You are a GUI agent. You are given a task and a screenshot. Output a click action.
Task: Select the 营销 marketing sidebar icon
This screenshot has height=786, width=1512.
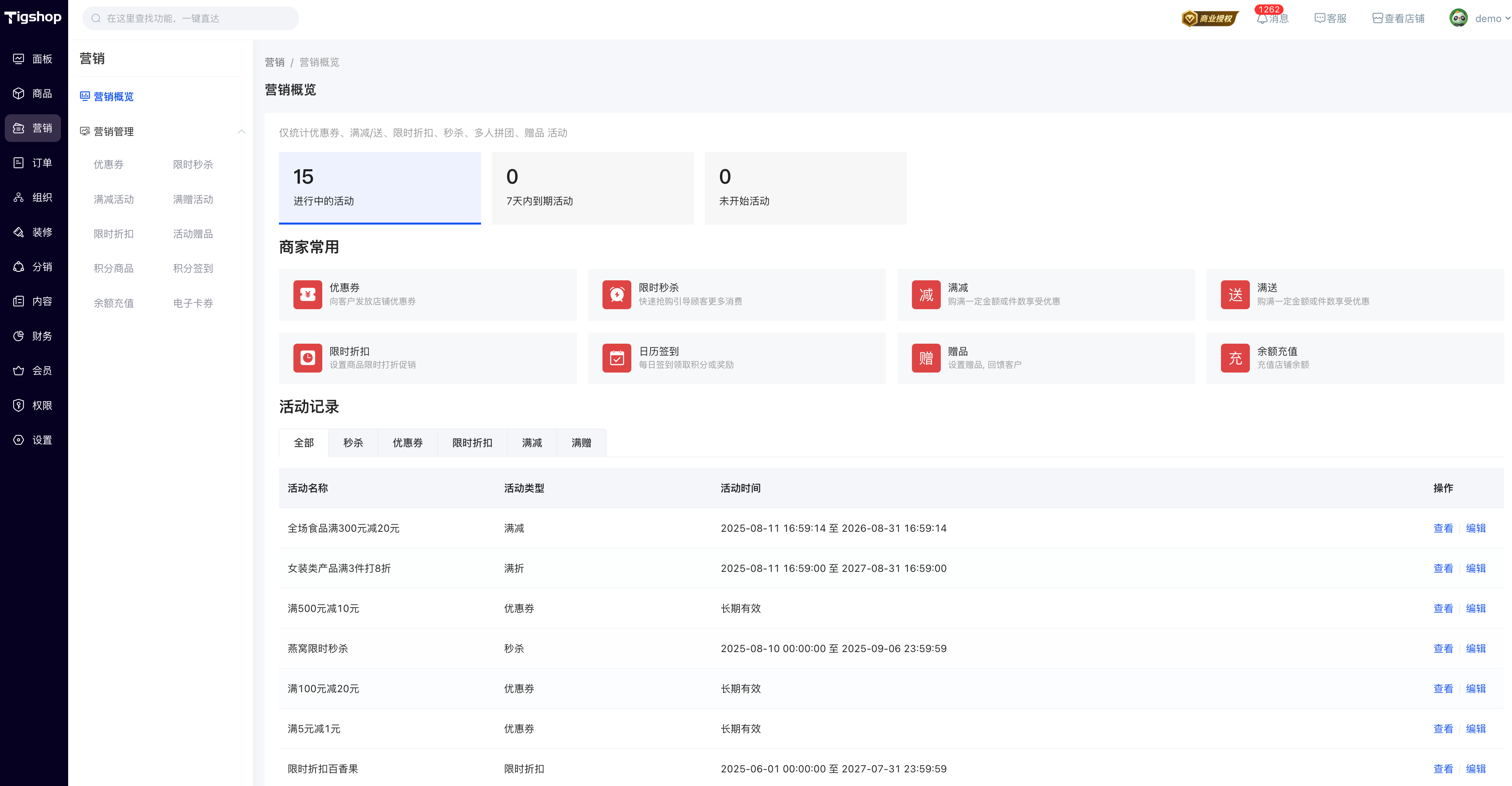point(19,128)
